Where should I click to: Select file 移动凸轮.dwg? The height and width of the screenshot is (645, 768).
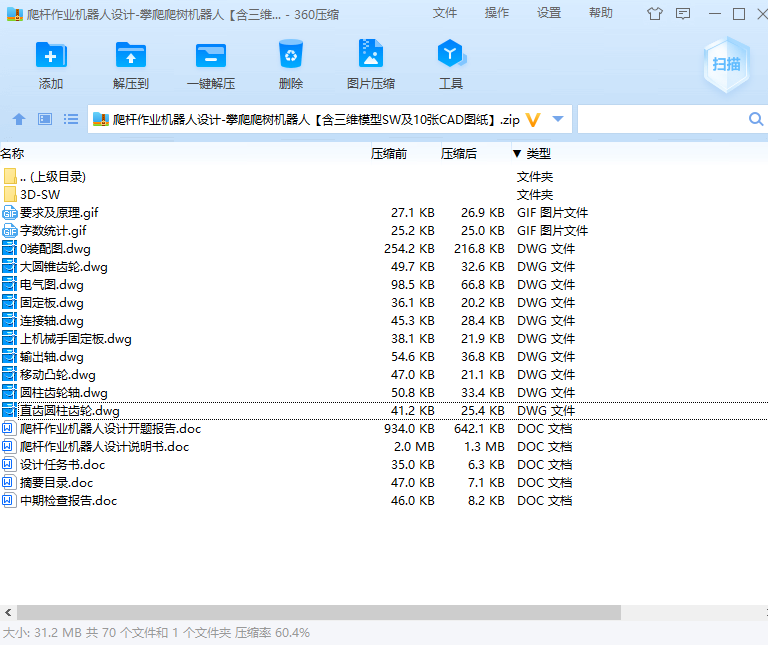(58, 375)
